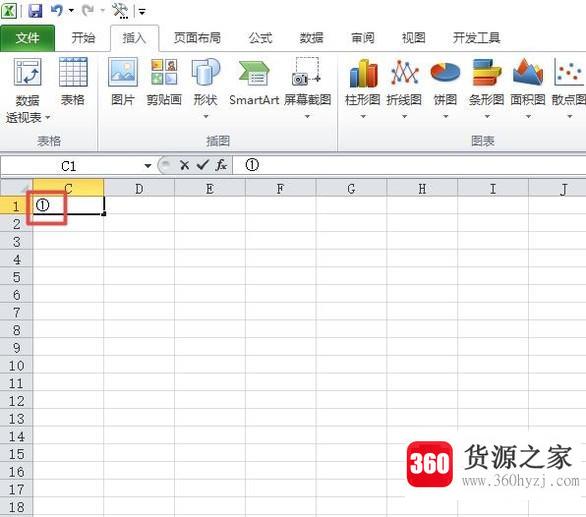Expand the Undo history dropdown
This screenshot has width=586, height=517.
[x=71, y=10]
